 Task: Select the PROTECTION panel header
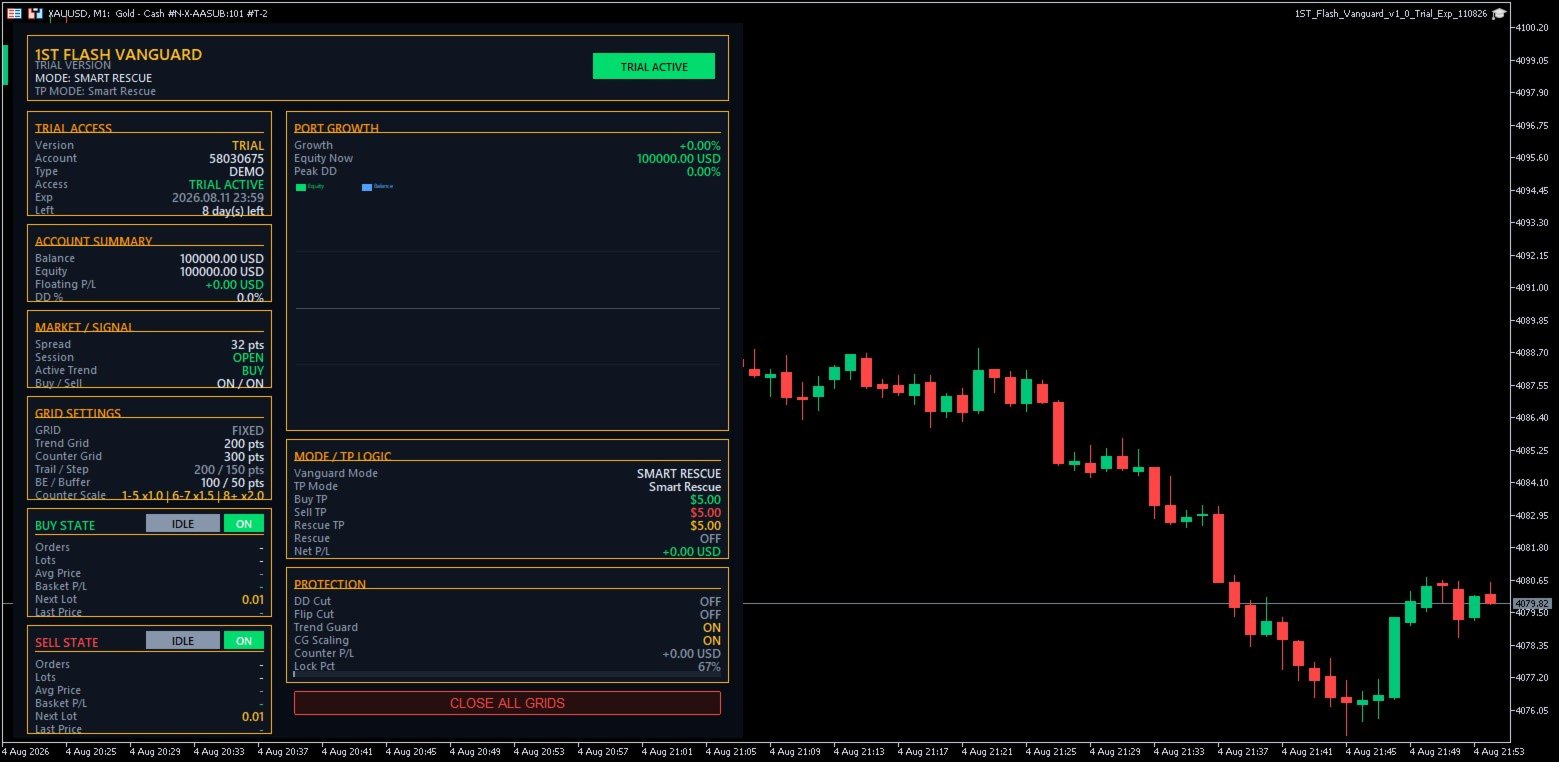(x=330, y=584)
